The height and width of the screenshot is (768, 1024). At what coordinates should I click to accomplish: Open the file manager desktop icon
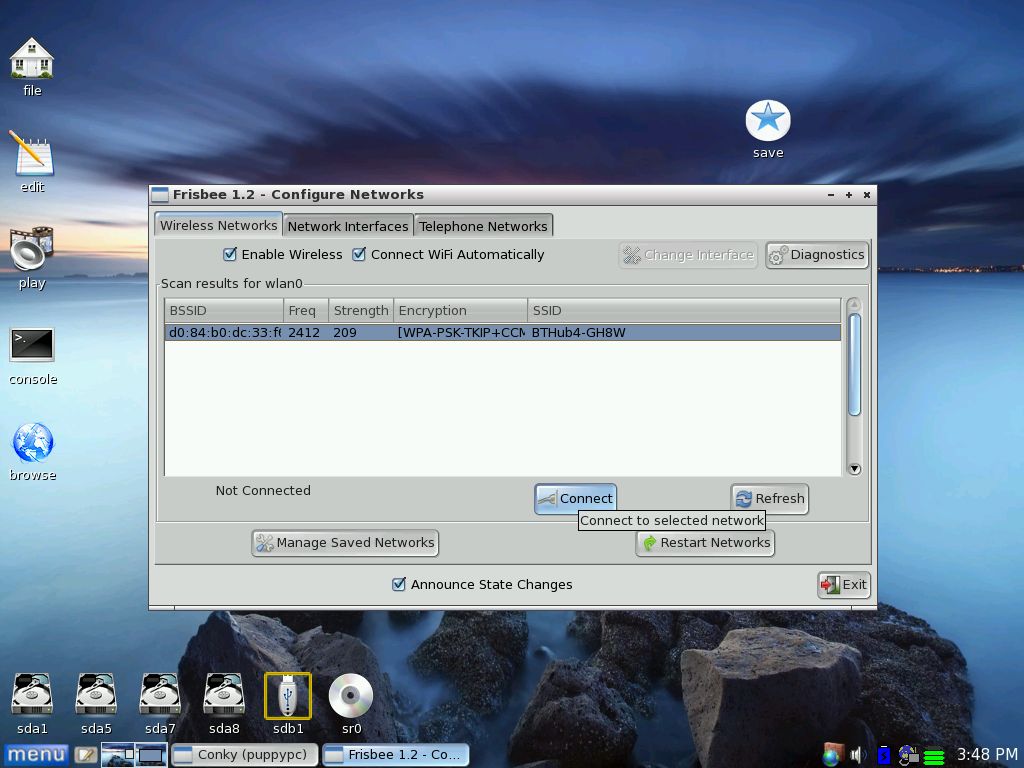[32, 59]
